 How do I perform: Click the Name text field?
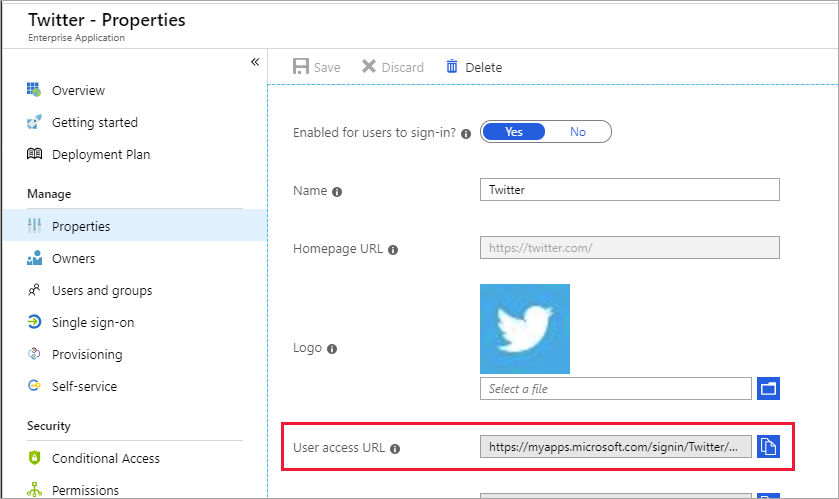(630, 190)
